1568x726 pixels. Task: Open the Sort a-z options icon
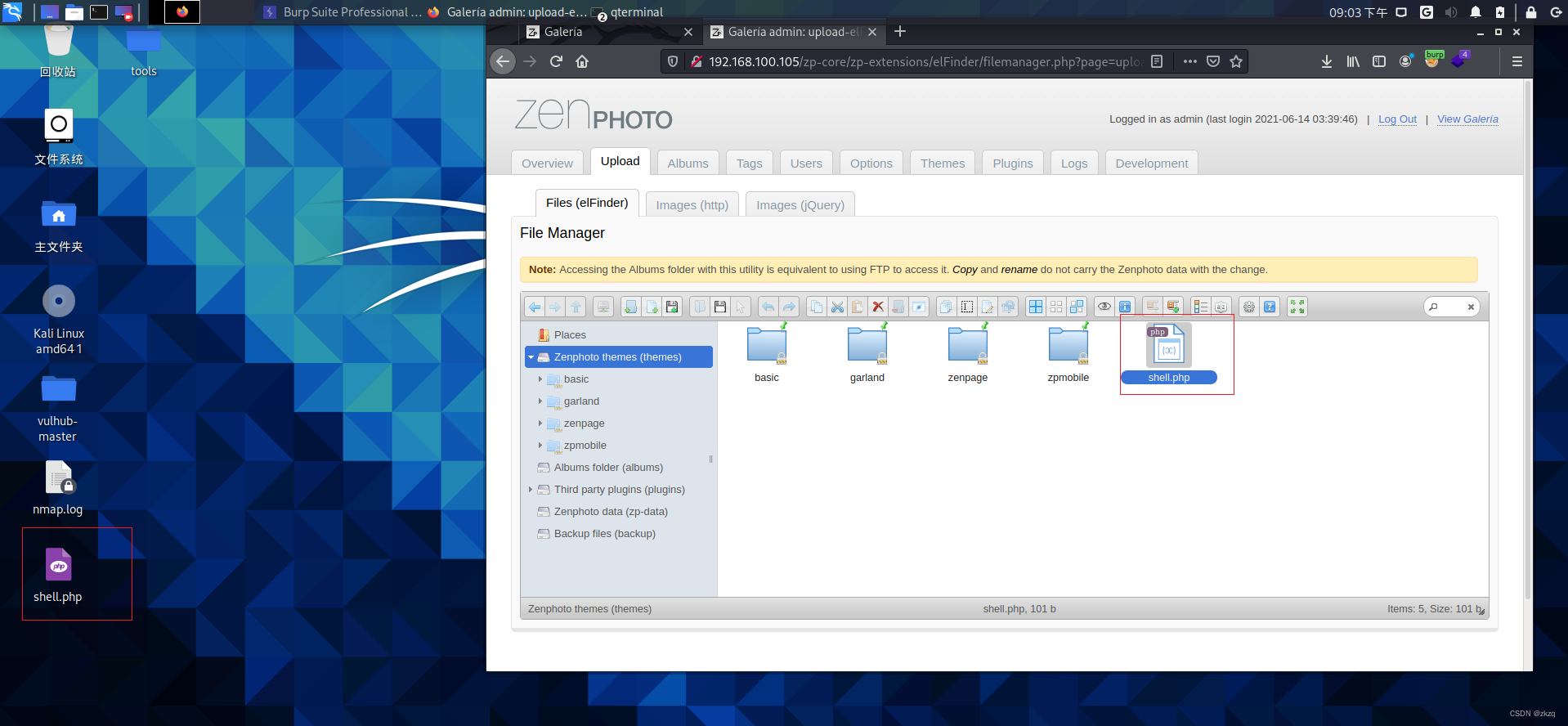1221,307
